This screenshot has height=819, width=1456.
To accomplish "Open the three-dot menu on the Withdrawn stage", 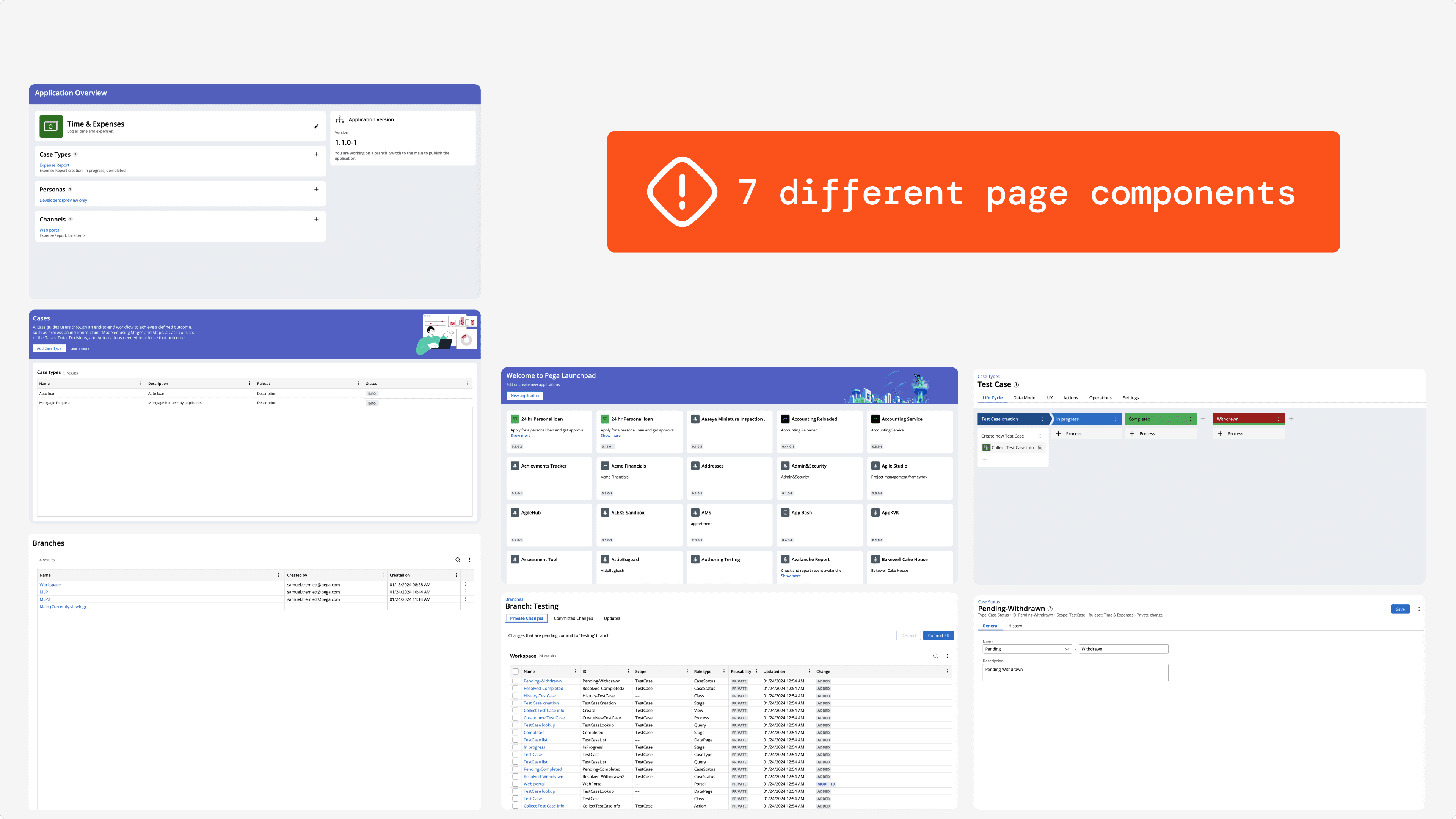I will (x=1279, y=419).
